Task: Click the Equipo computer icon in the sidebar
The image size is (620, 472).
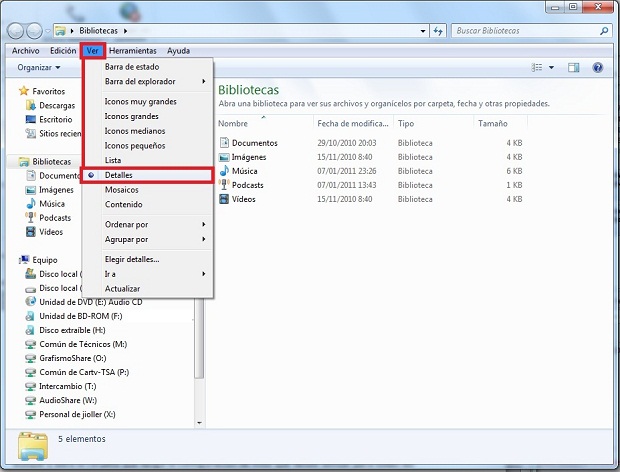Action: (x=24, y=259)
